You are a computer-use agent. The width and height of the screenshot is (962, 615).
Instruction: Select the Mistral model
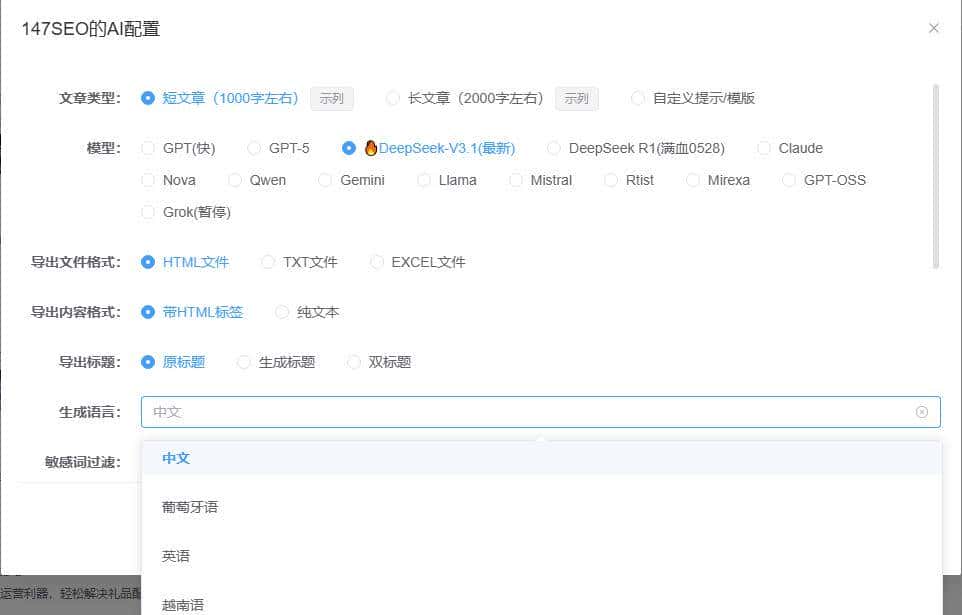[x=517, y=180]
